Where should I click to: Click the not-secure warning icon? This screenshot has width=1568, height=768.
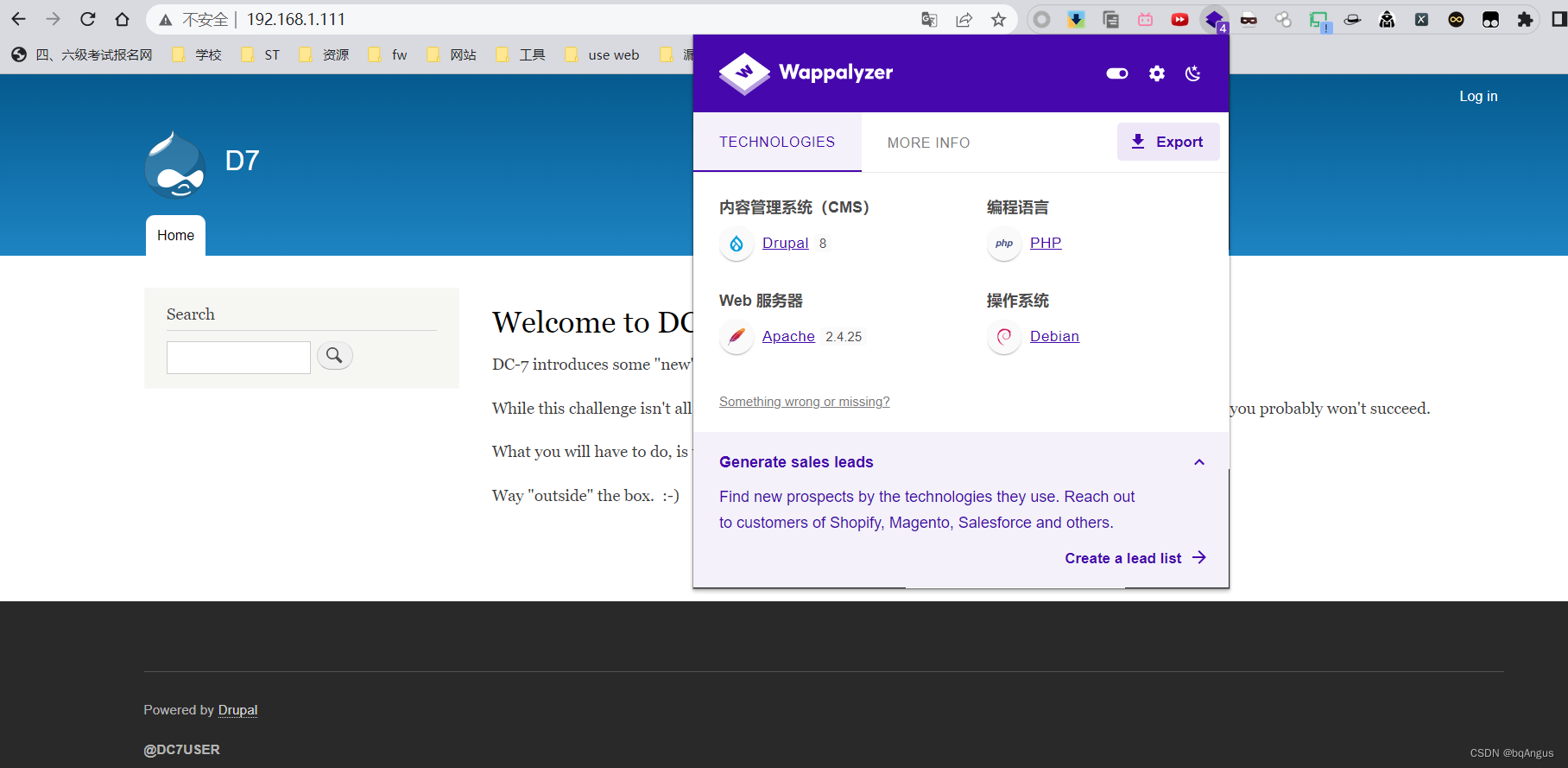click(166, 20)
